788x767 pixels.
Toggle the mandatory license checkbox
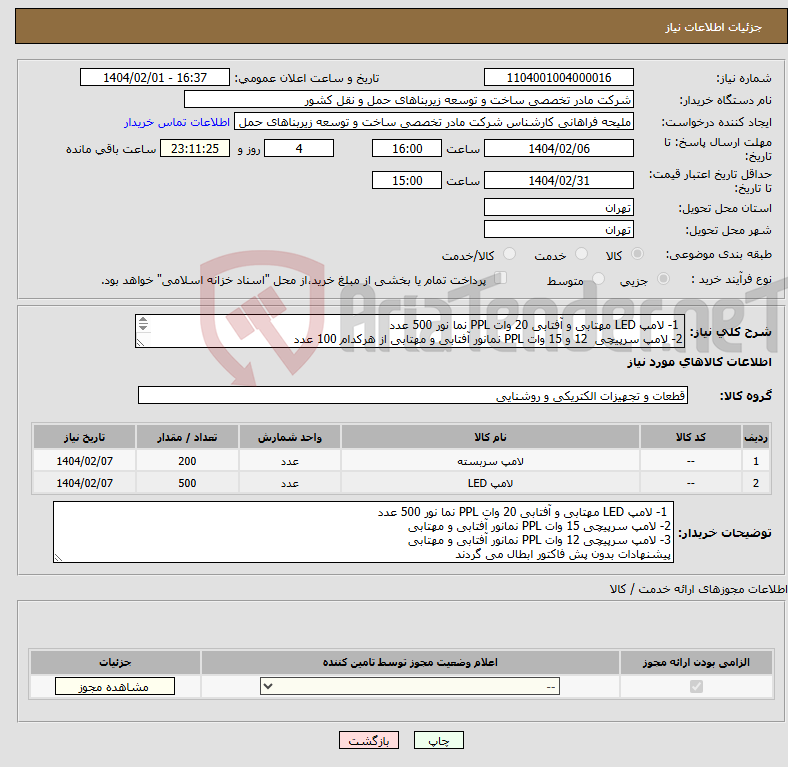pyautogui.click(x=696, y=687)
